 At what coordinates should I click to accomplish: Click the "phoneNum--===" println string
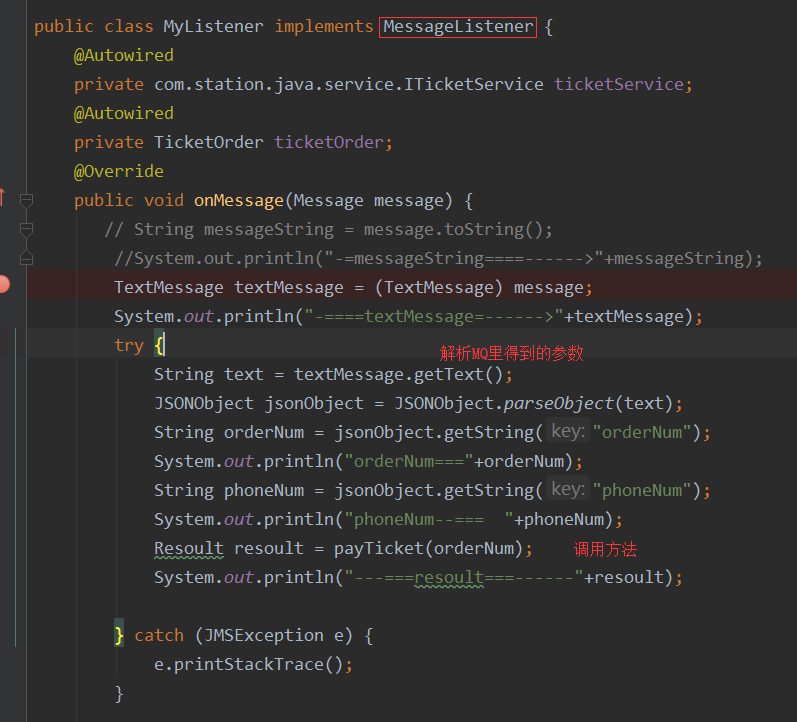428,520
